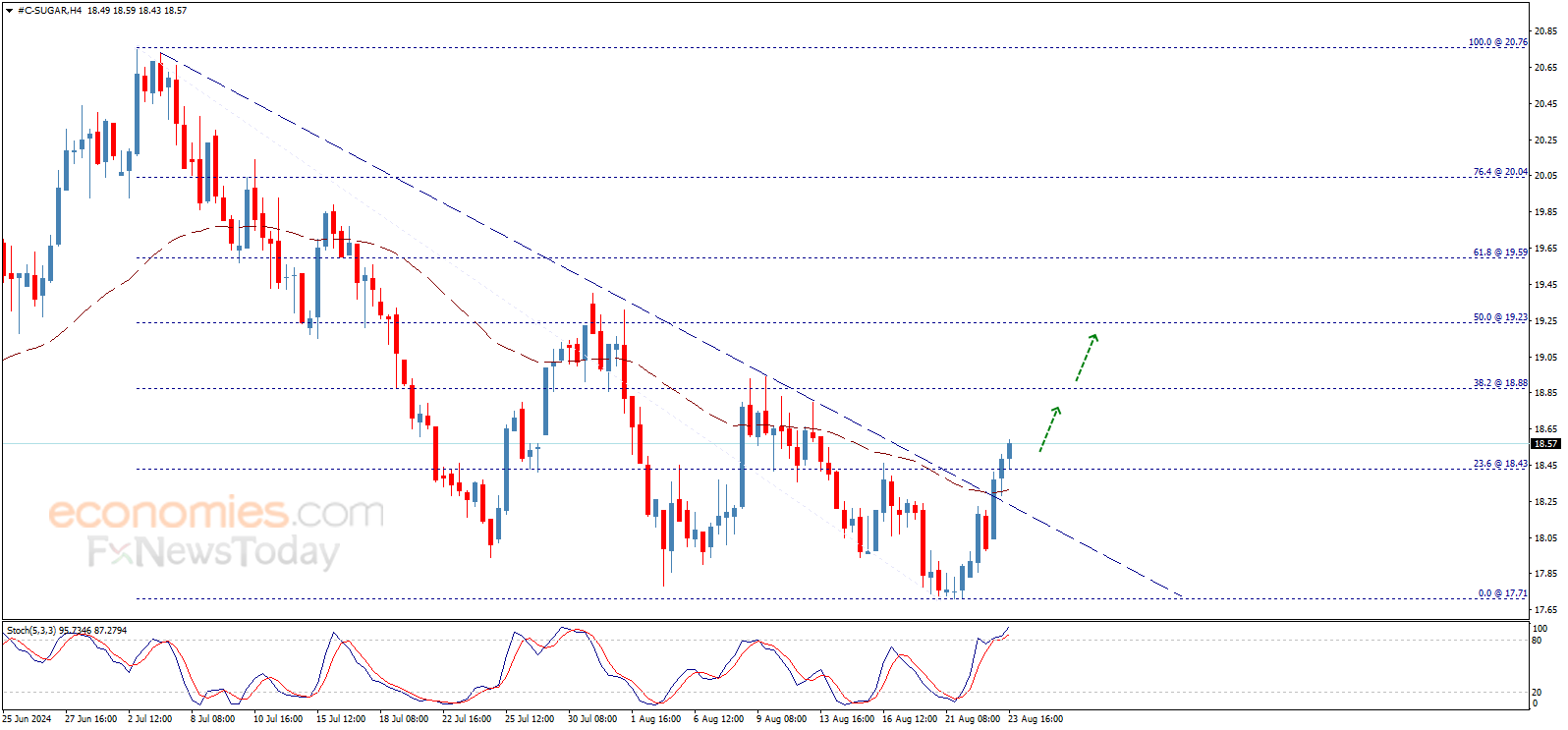Click the 18 Jul 08:00 time label
The height and width of the screenshot is (730, 1568).
[404, 719]
